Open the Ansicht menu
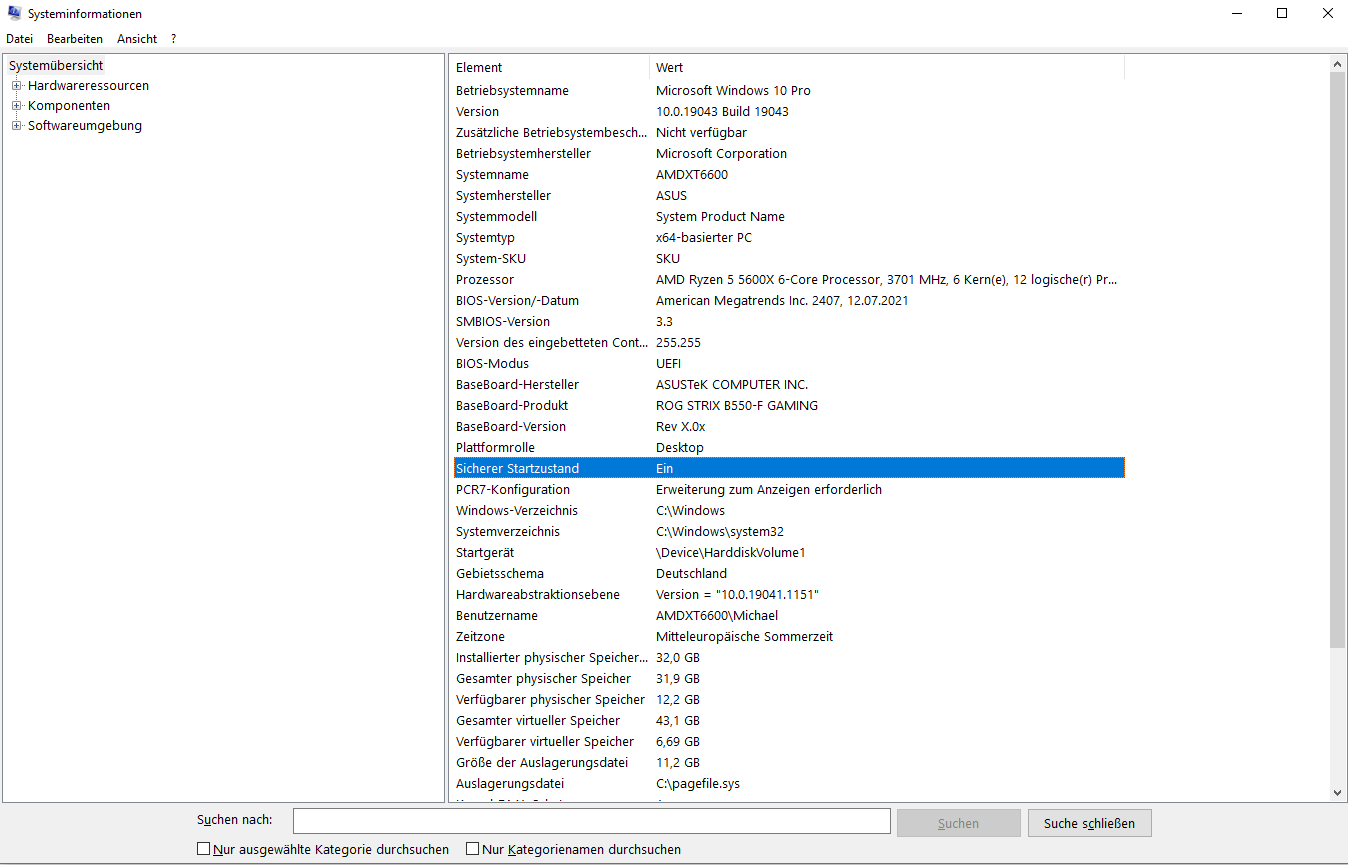Viewport: 1348px width, 865px height. pyautogui.click(x=137, y=39)
